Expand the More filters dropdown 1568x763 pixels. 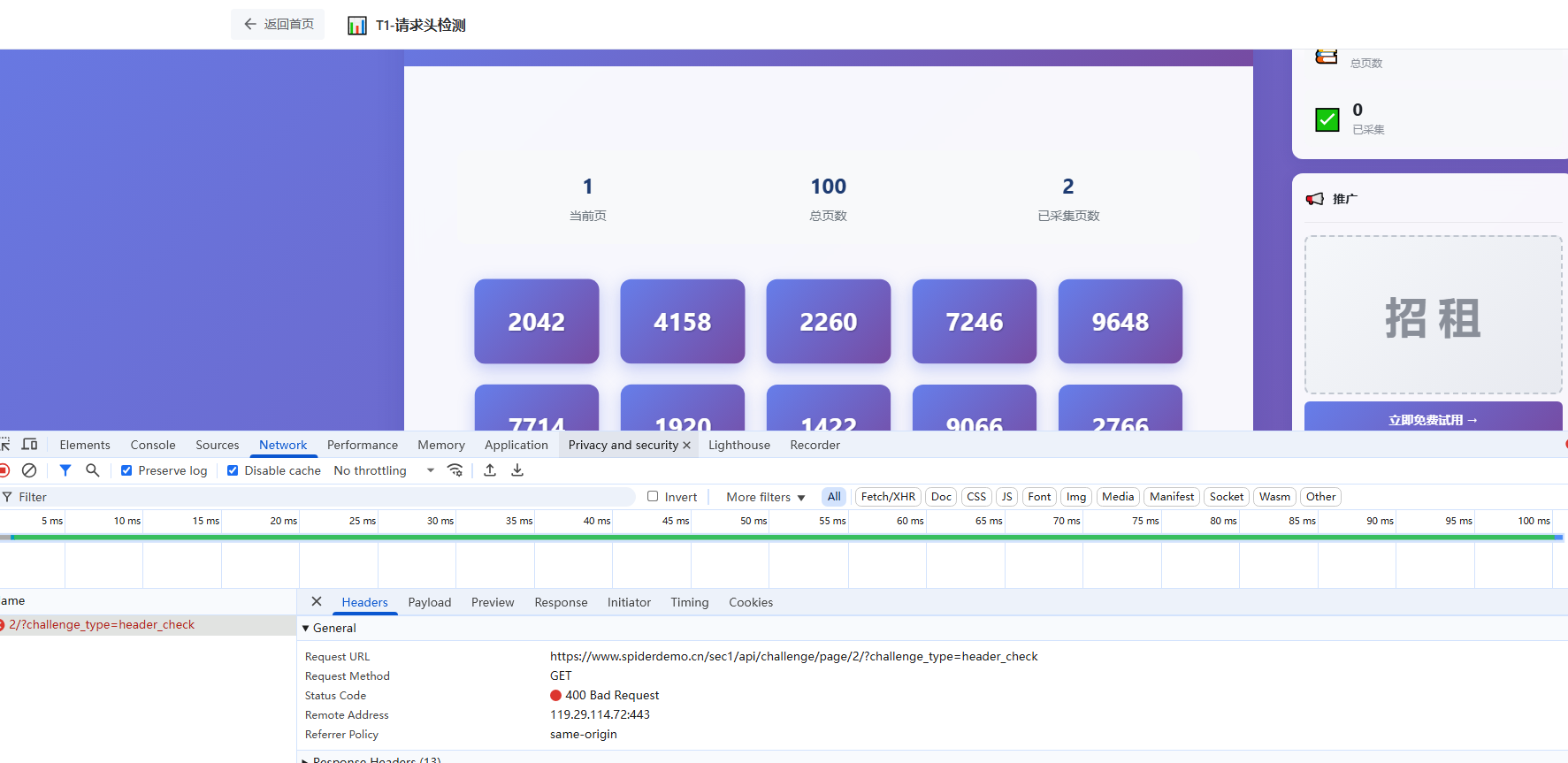coord(765,497)
